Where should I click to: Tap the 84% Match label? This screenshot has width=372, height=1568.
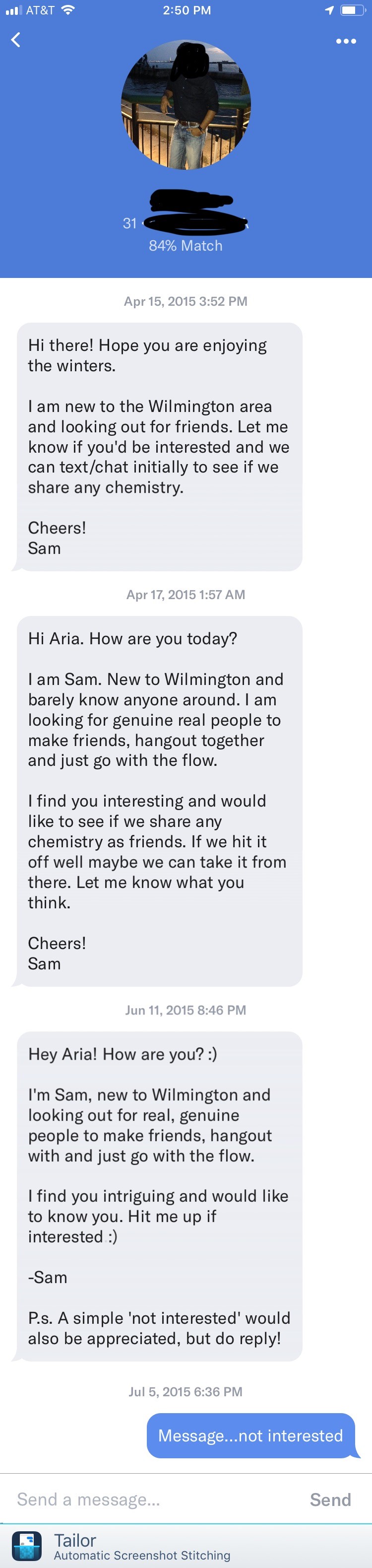click(186, 246)
